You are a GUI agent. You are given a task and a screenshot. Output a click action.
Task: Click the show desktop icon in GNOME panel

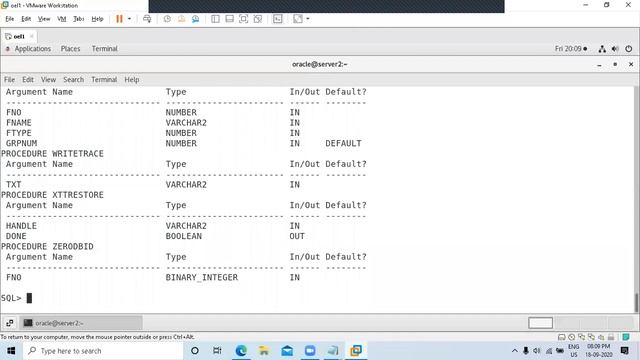[9, 323]
